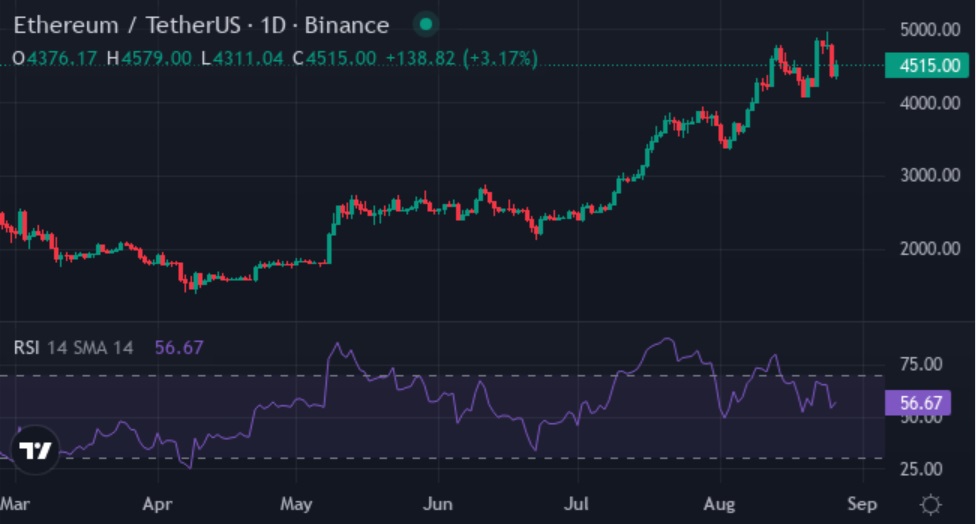Click the 3000.00 price axis label
The height and width of the screenshot is (524, 976).
930,175
